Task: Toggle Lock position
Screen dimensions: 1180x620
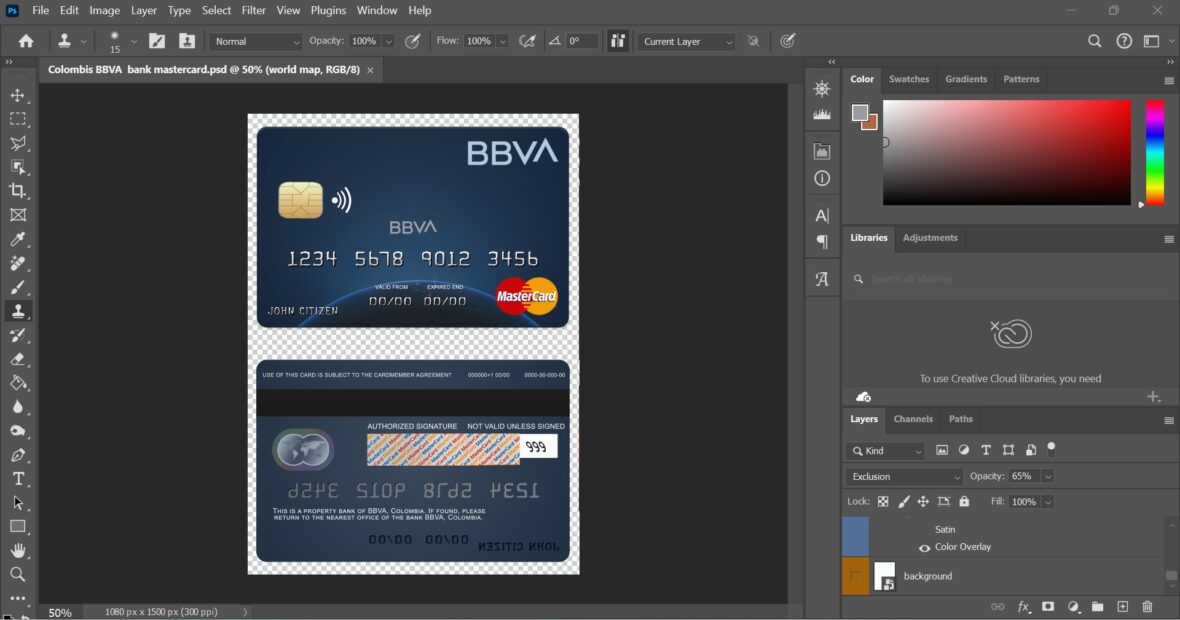Action: click(x=923, y=502)
